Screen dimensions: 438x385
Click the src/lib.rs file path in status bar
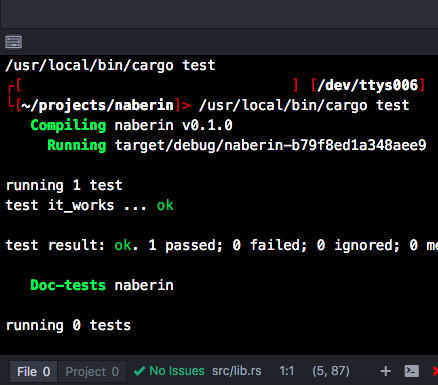point(237,371)
